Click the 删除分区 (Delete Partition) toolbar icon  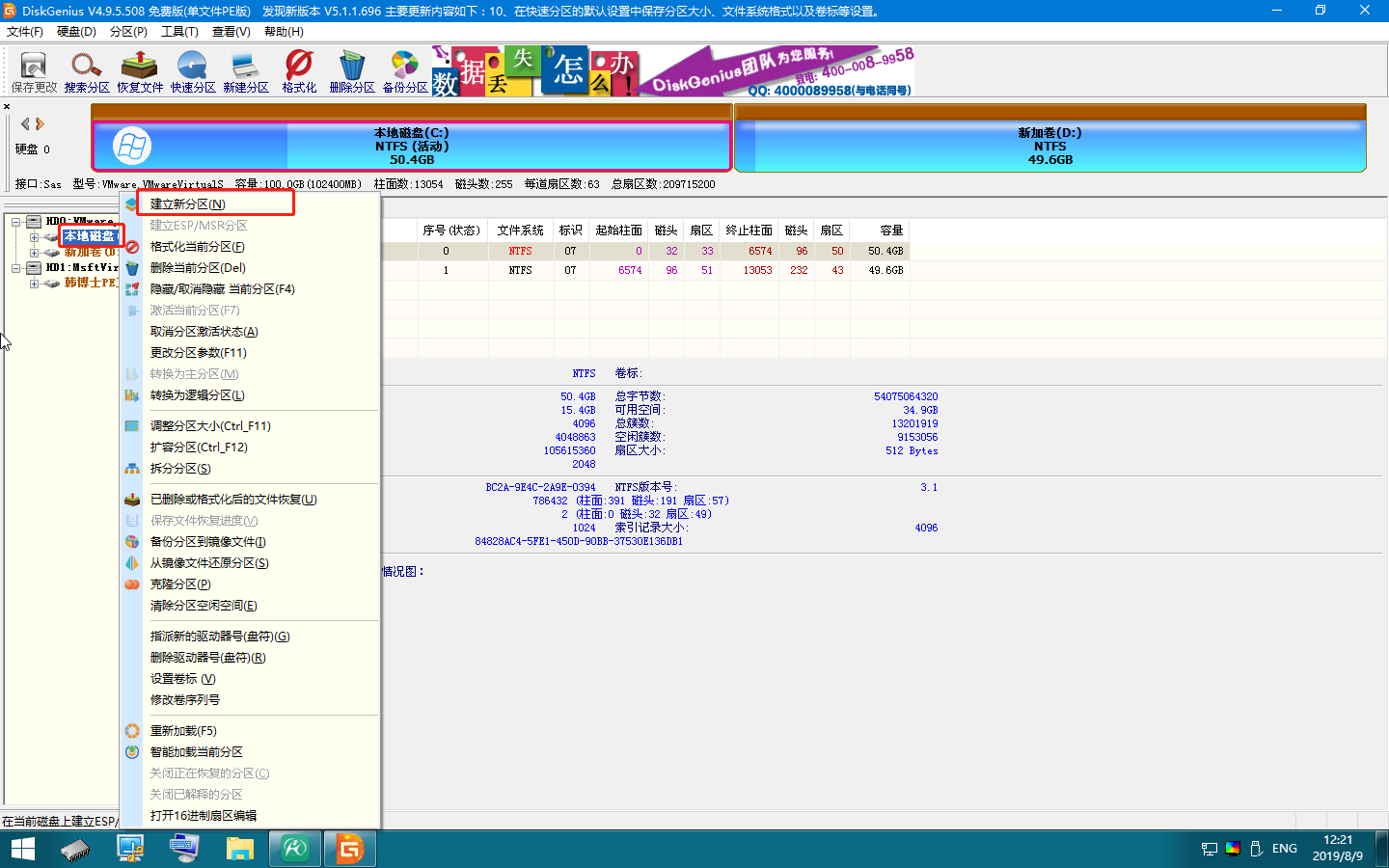(x=352, y=72)
